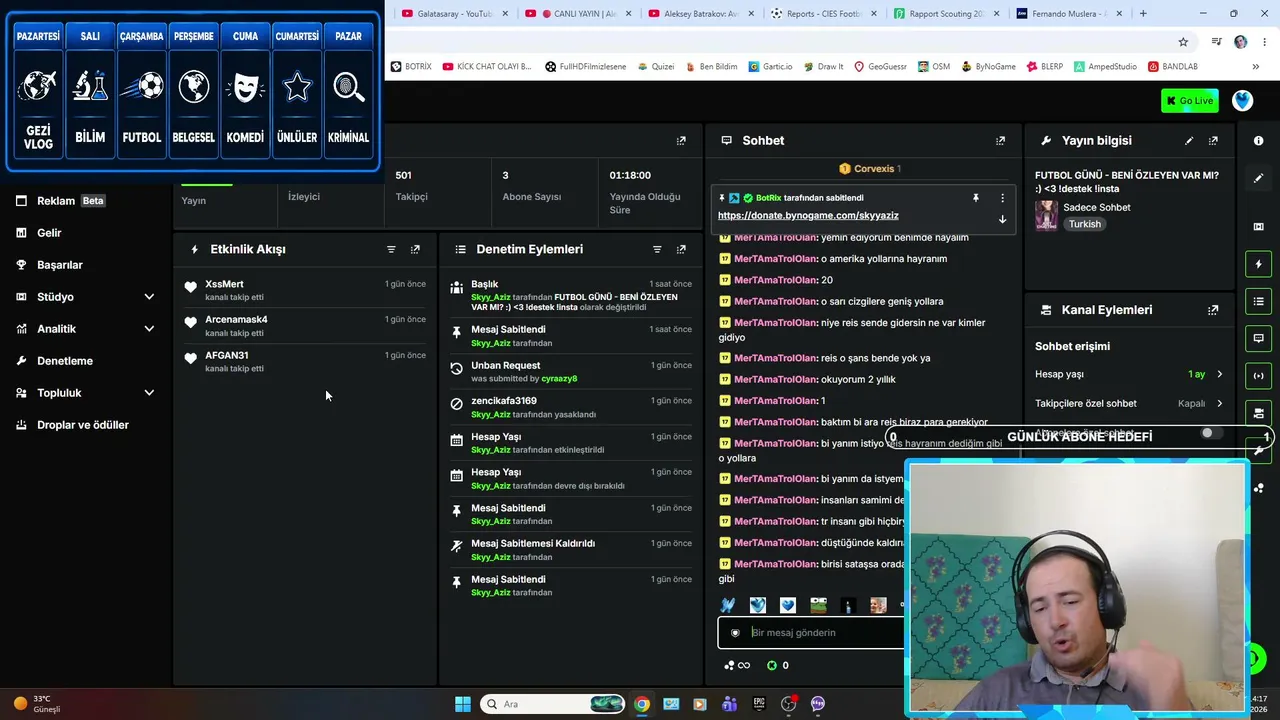Open Takipçilere özel sohbet setting chevron
This screenshot has height=720, width=1280.
[x=1219, y=404]
